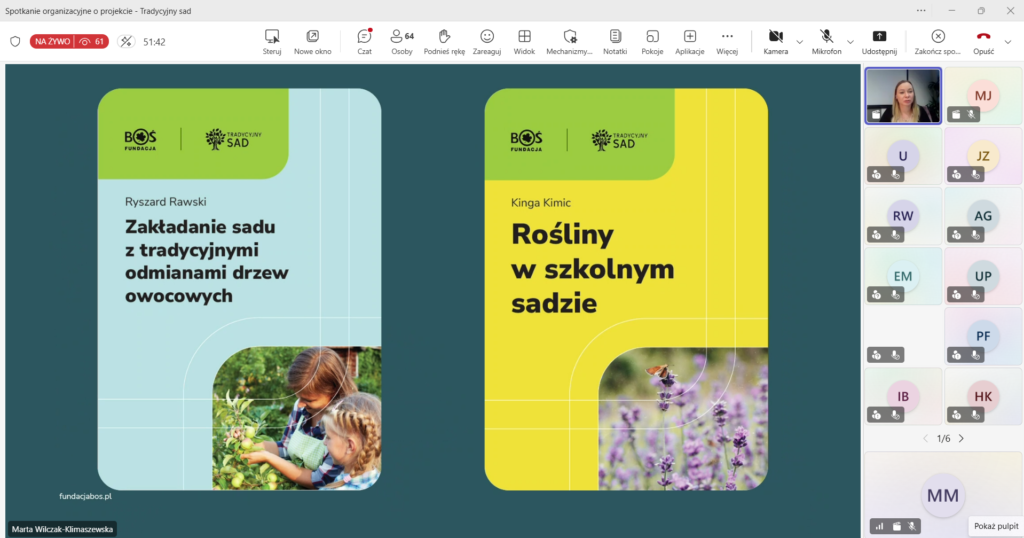Viewport: 1024px width, 538px height.
Task: Open the Czat chat panel
Action: point(364,42)
